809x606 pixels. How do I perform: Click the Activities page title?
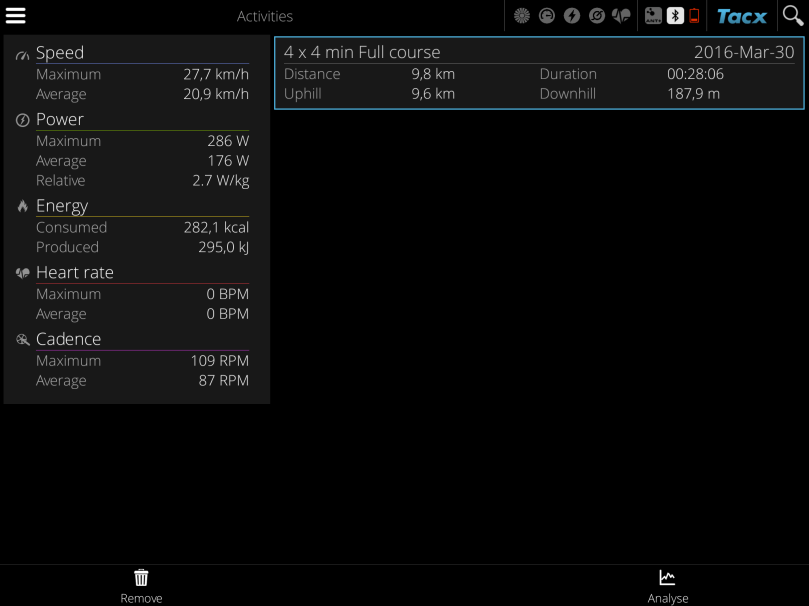point(265,16)
